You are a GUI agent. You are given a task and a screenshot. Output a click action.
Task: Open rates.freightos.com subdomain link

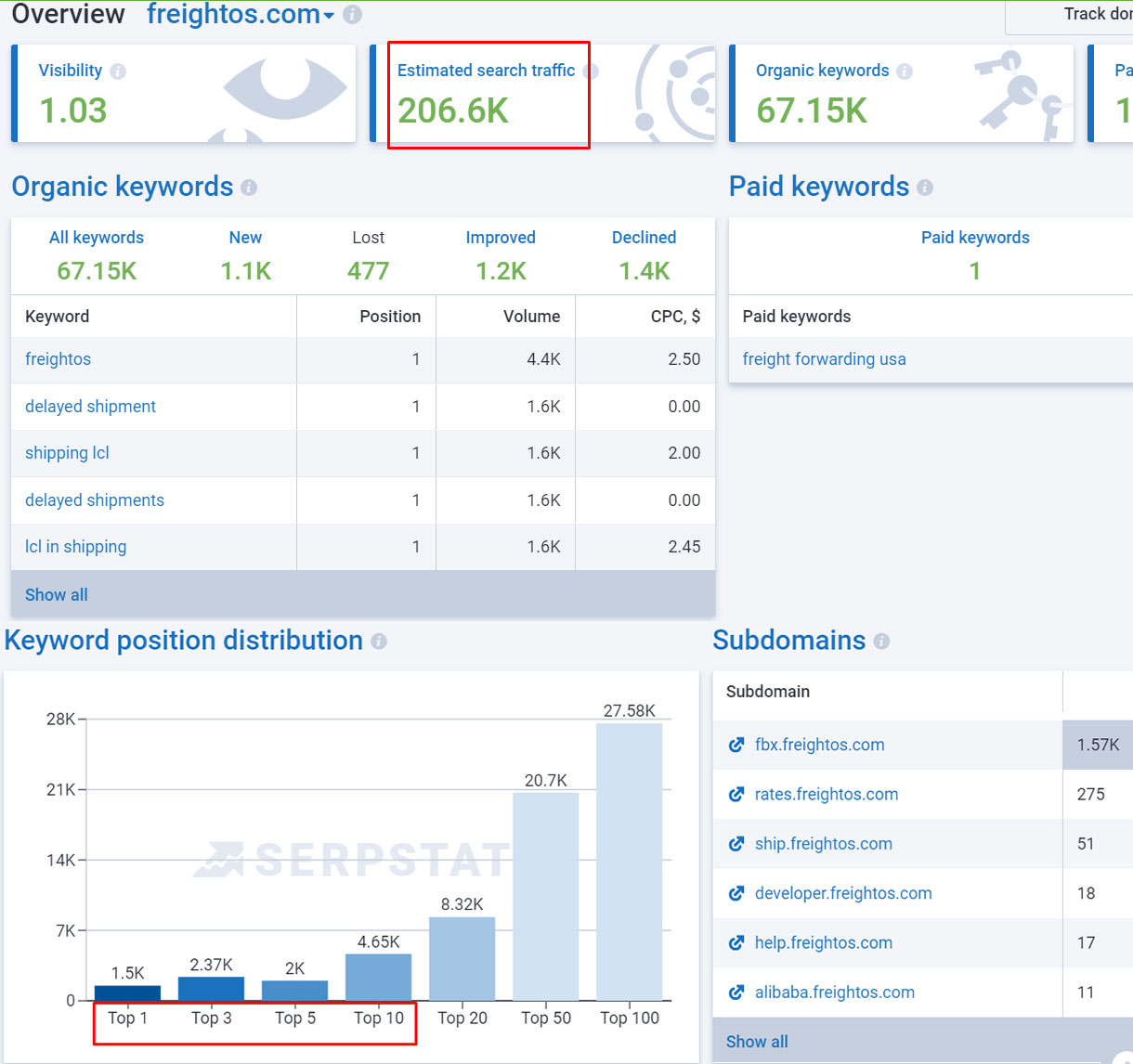[827, 795]
